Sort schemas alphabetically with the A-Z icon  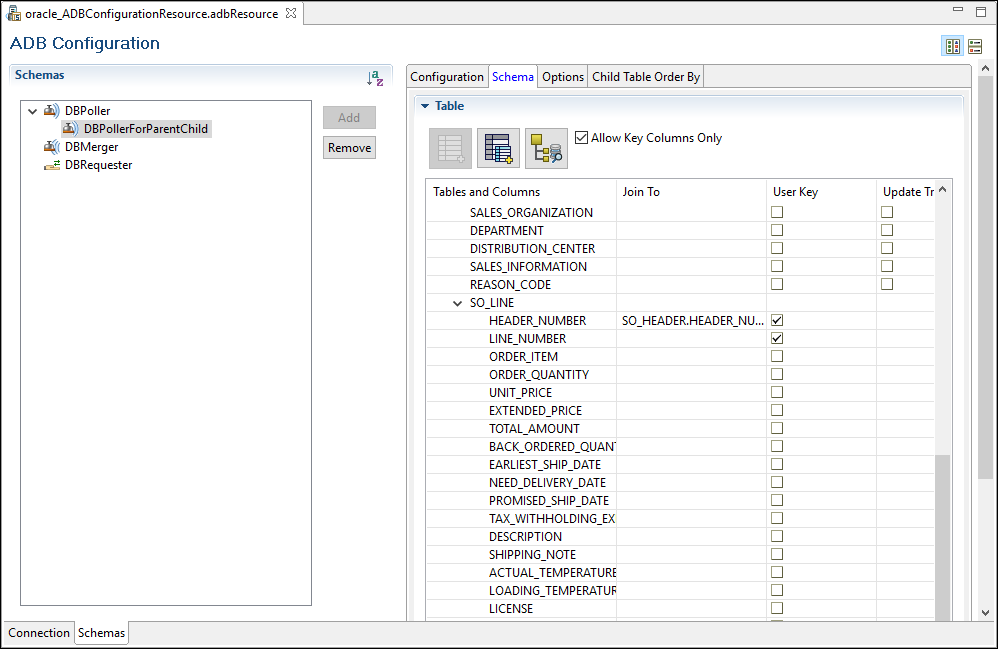375,78
